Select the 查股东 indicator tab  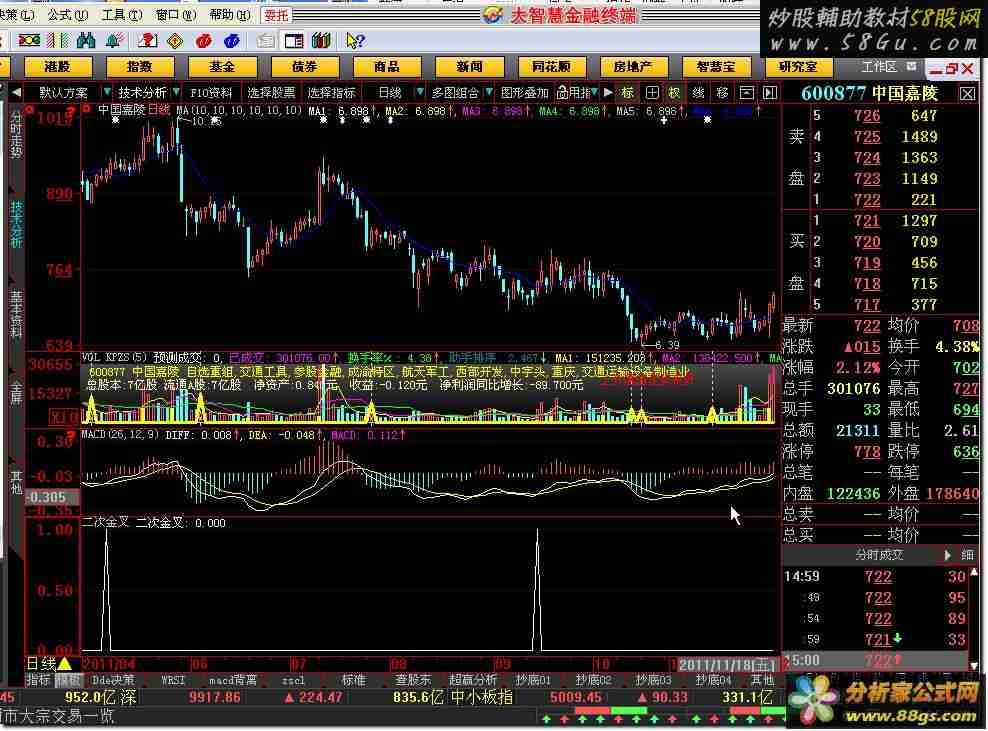pos(413,681)
